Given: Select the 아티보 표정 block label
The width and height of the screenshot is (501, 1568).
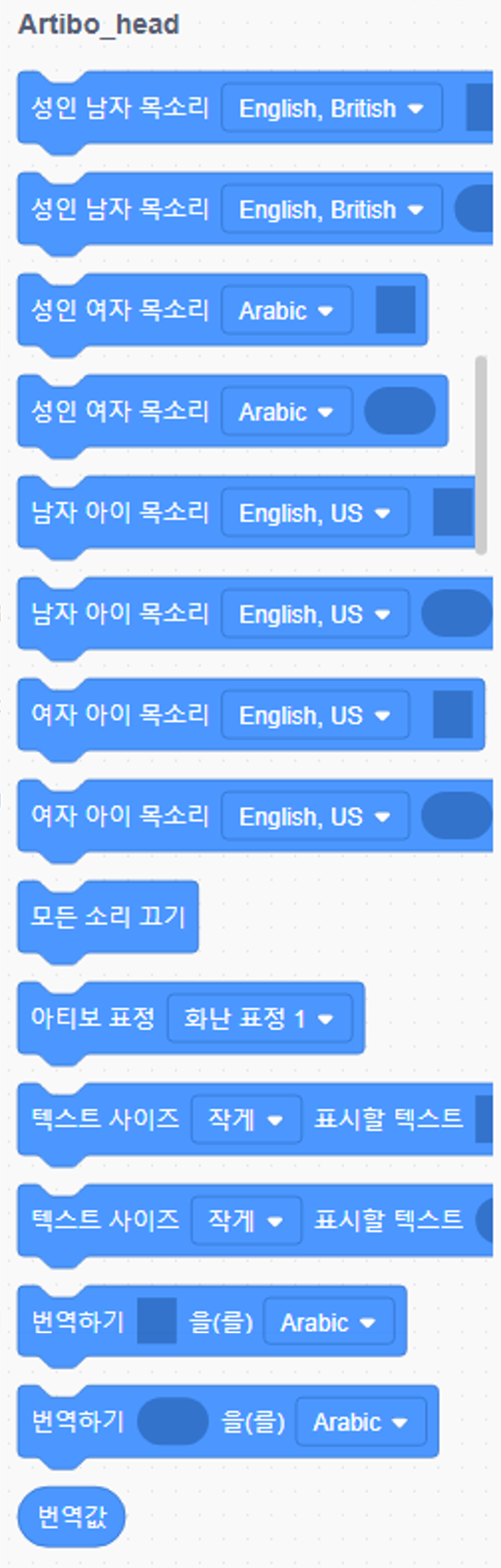Looking at the screenshot, I should pos(92,1017).
